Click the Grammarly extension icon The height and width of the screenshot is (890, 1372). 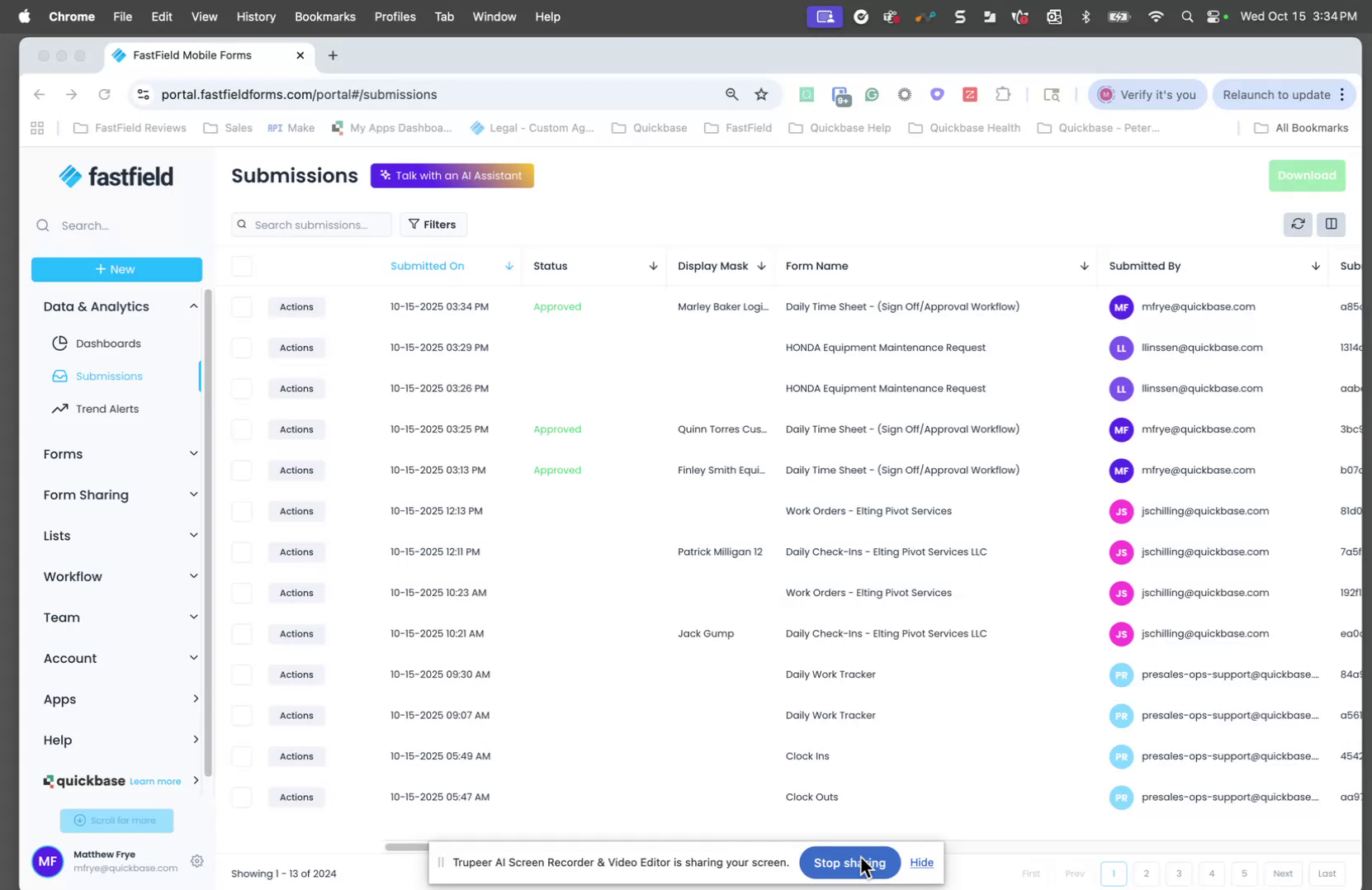coord(872,94)
